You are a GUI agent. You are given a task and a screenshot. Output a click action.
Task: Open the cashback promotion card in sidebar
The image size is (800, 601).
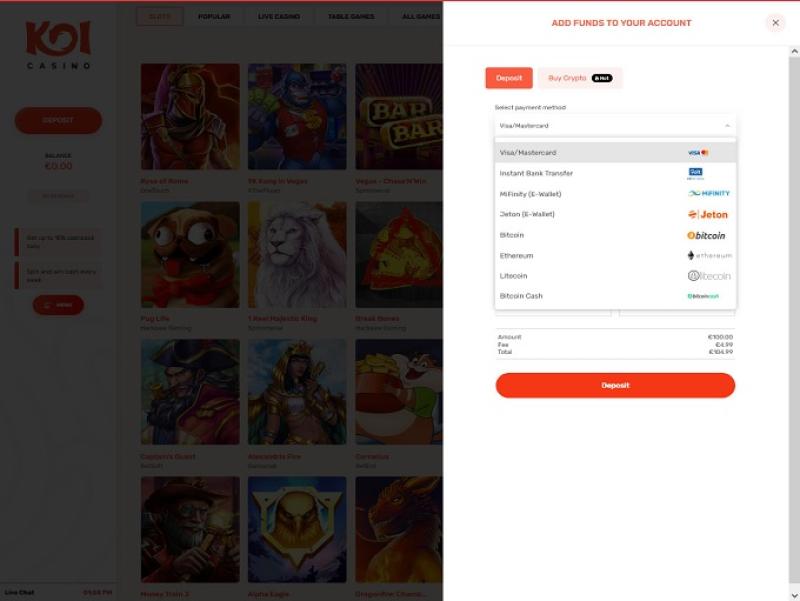[58, 242]
